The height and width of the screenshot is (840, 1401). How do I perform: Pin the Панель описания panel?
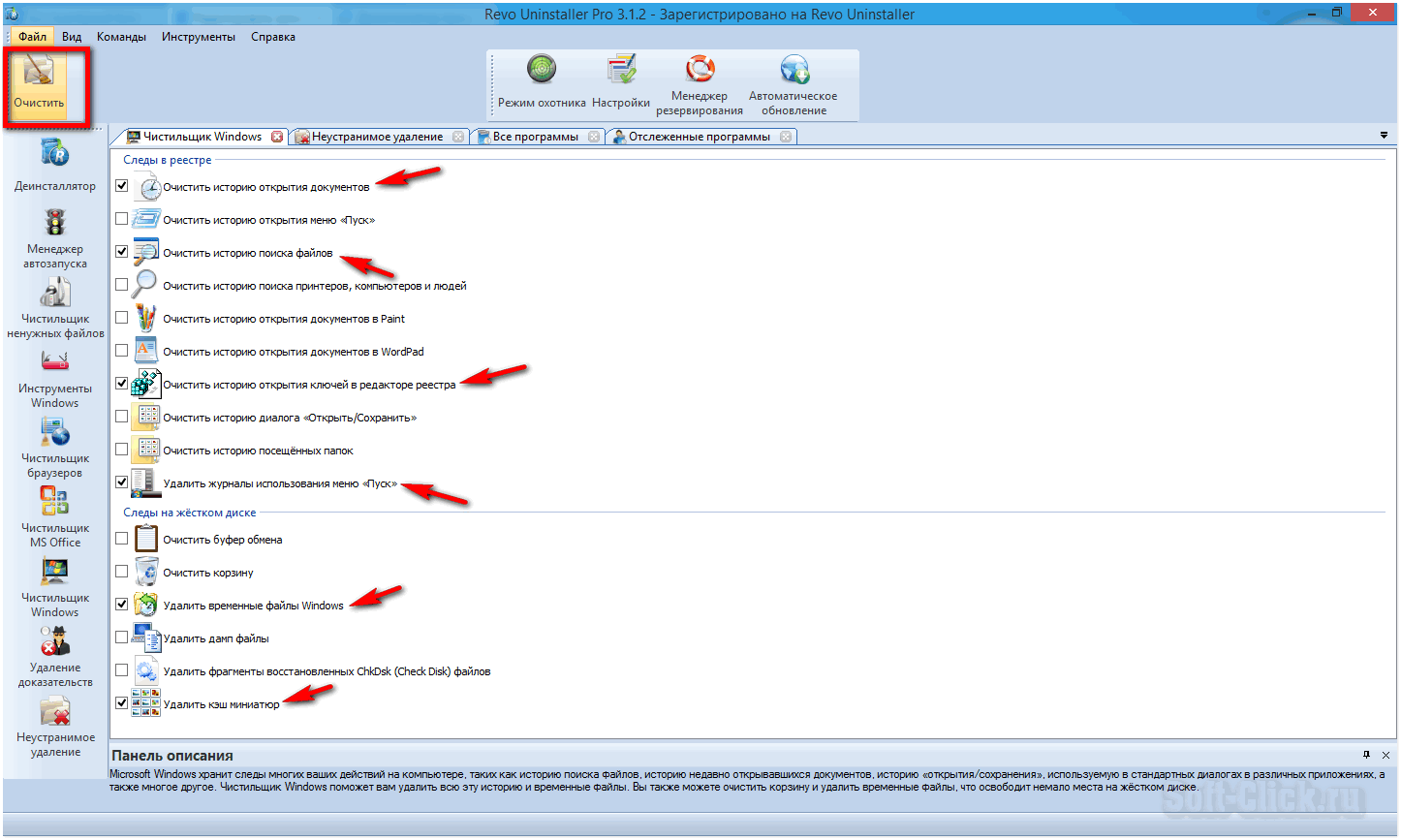click(x=1367, y=755)
